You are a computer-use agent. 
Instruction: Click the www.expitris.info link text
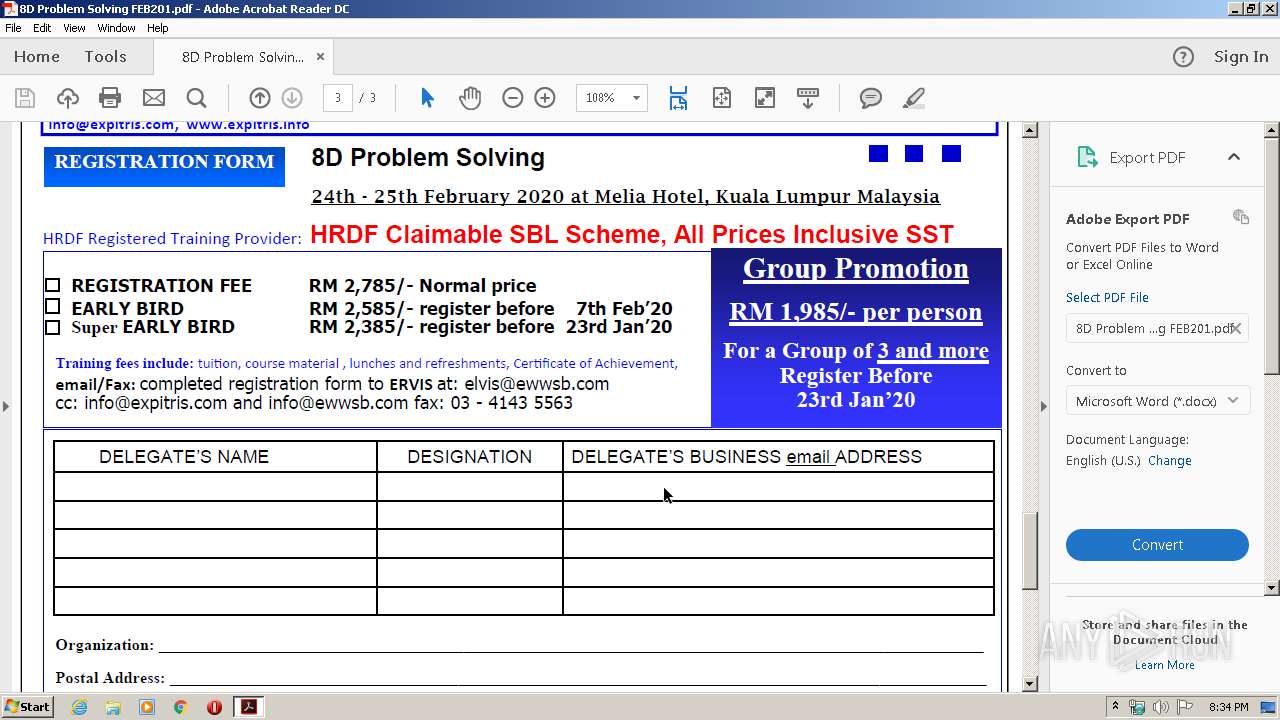(248, 125)
